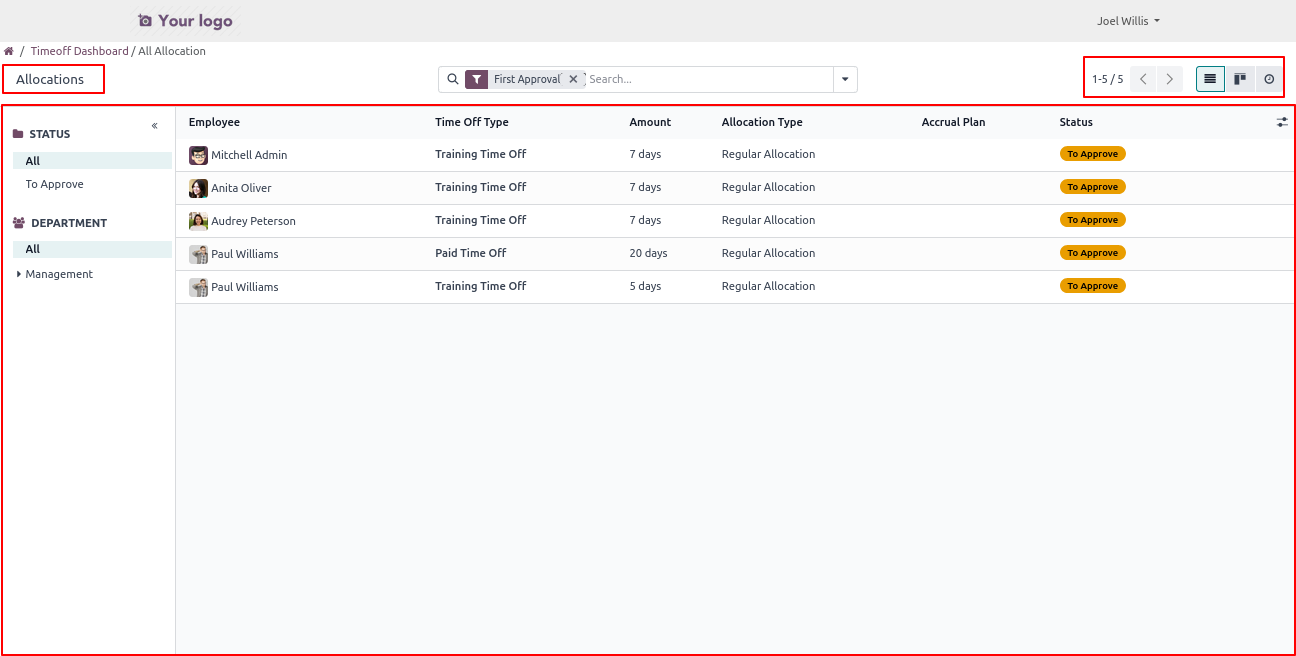
Task: Go to previous page of records
Action: [x=1143, y=79]
